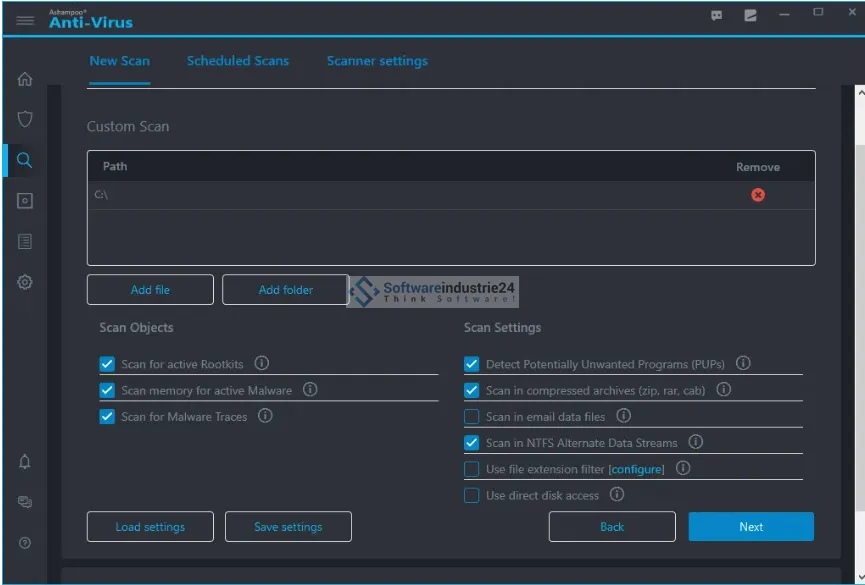The height and width of the screenshot is (585, 865).
Task: Switch to the Scheduled Scans tab
Action: [x=238, y=61]
